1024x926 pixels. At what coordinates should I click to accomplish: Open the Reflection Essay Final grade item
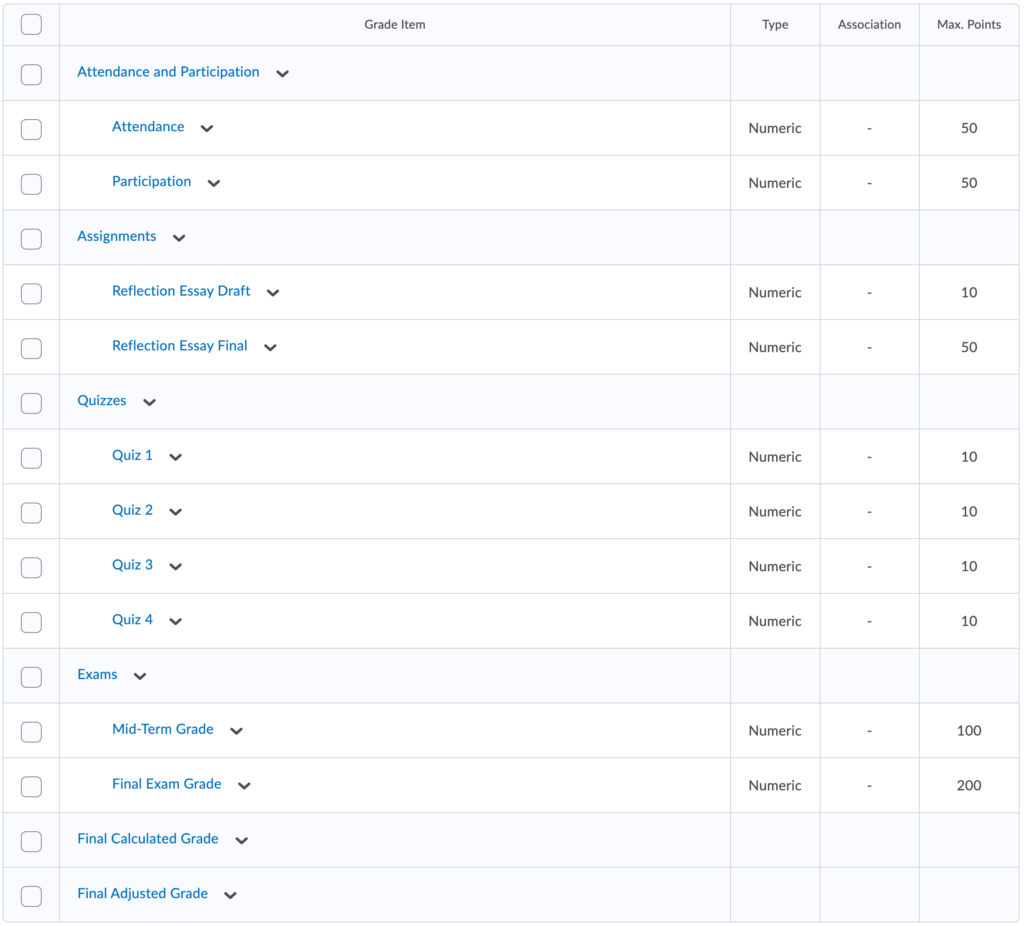(x=180, y=345)
